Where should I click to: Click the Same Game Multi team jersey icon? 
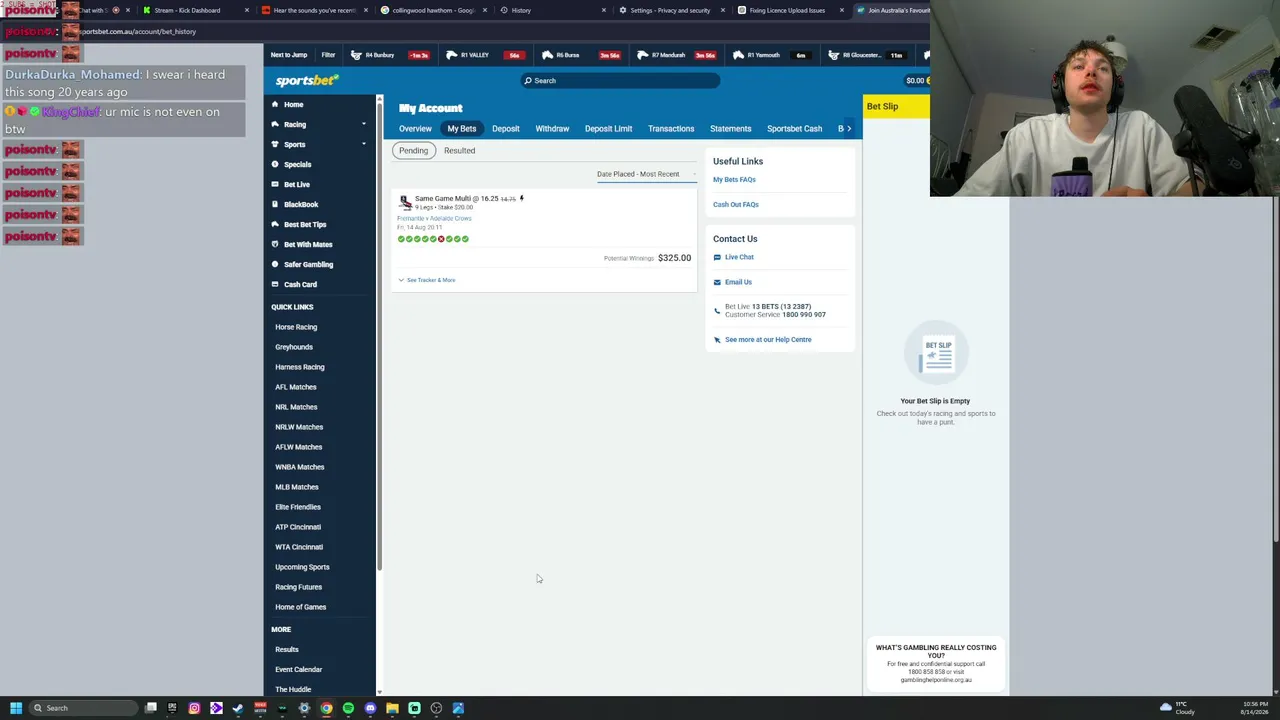[404, 202]
